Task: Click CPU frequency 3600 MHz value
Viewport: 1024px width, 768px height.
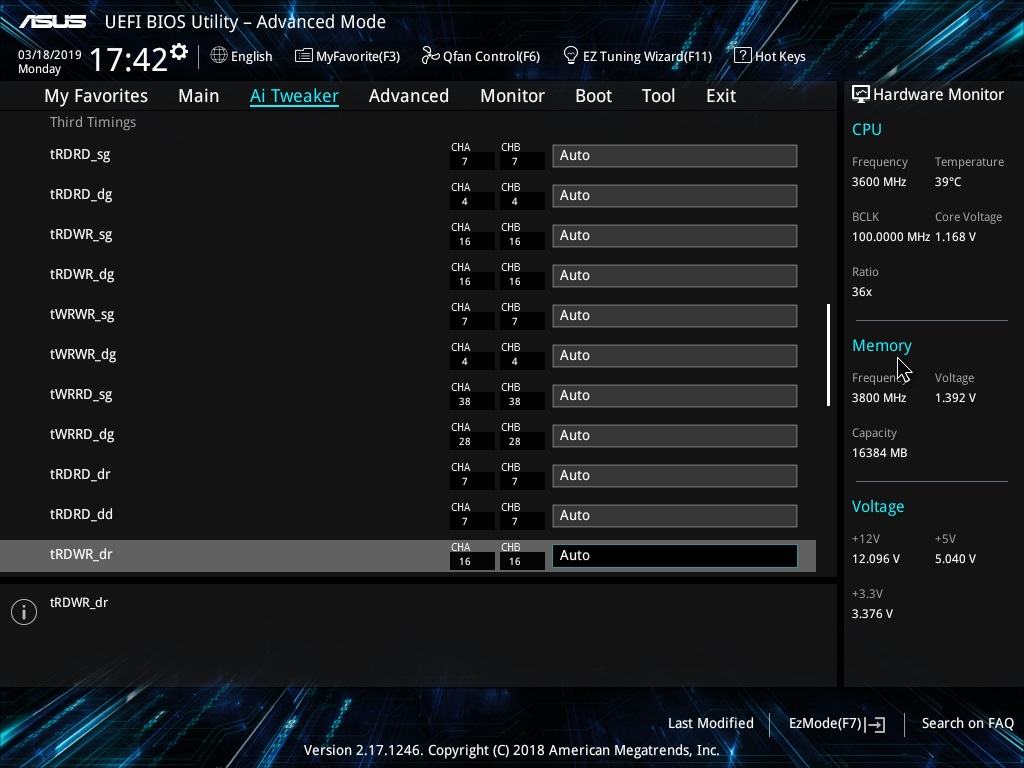Action: [878, 182]
